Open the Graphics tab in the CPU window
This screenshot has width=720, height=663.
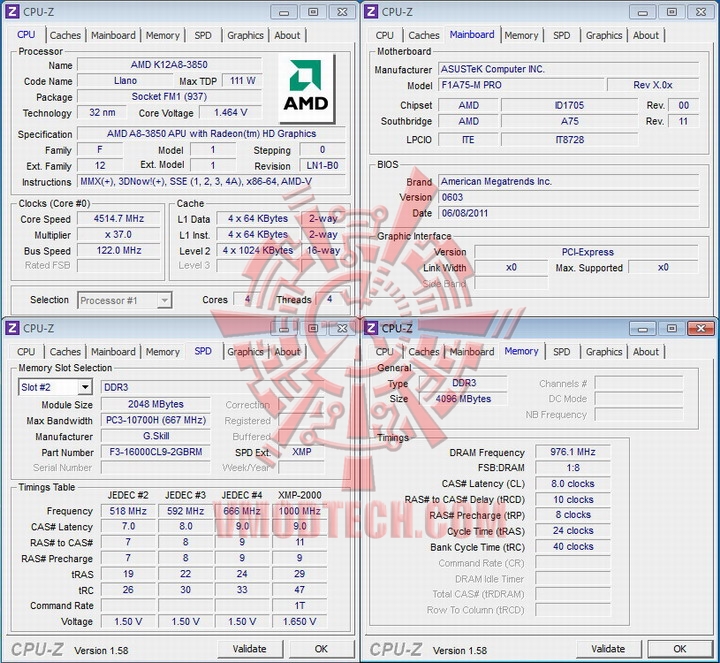point(245,35)
